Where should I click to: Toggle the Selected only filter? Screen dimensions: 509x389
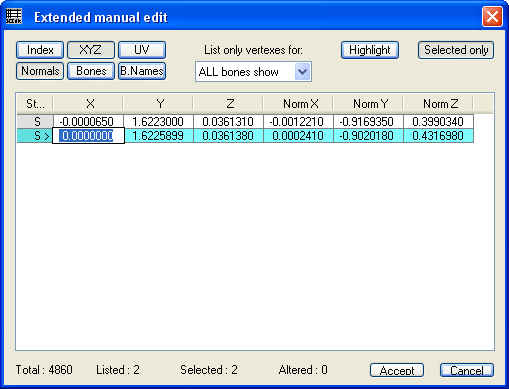456,50
